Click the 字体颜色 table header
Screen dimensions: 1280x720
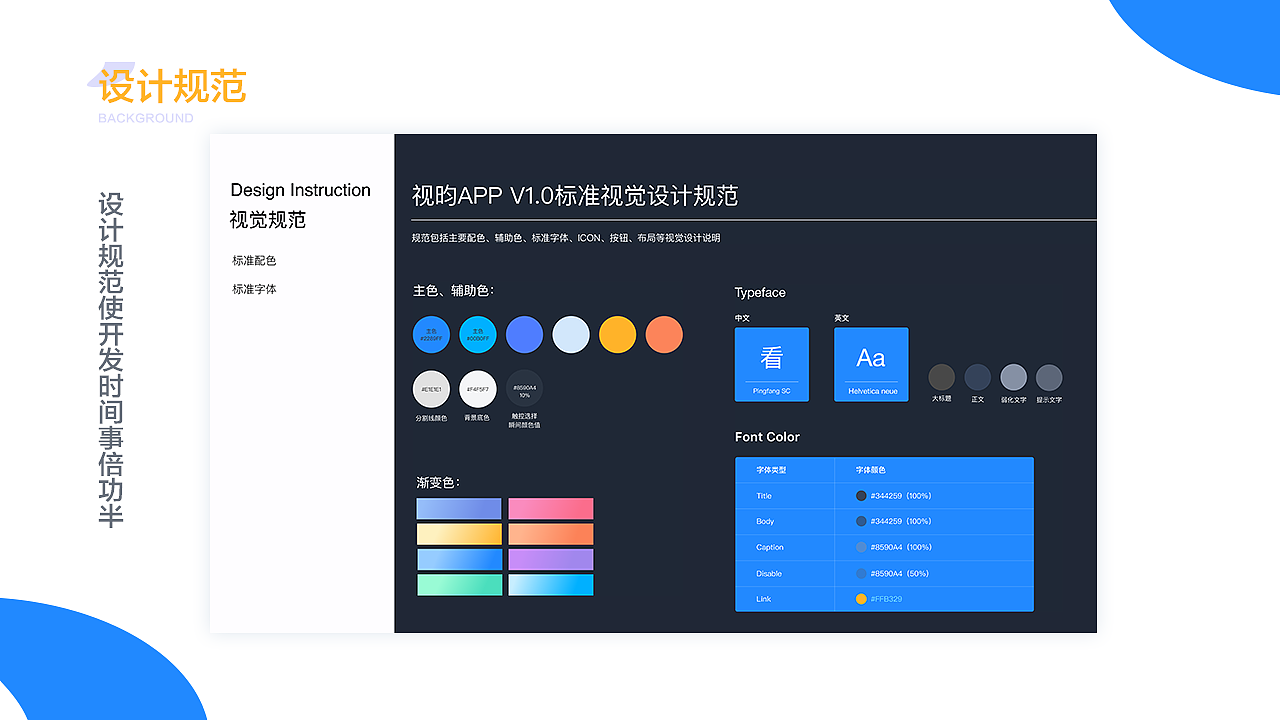870,470
